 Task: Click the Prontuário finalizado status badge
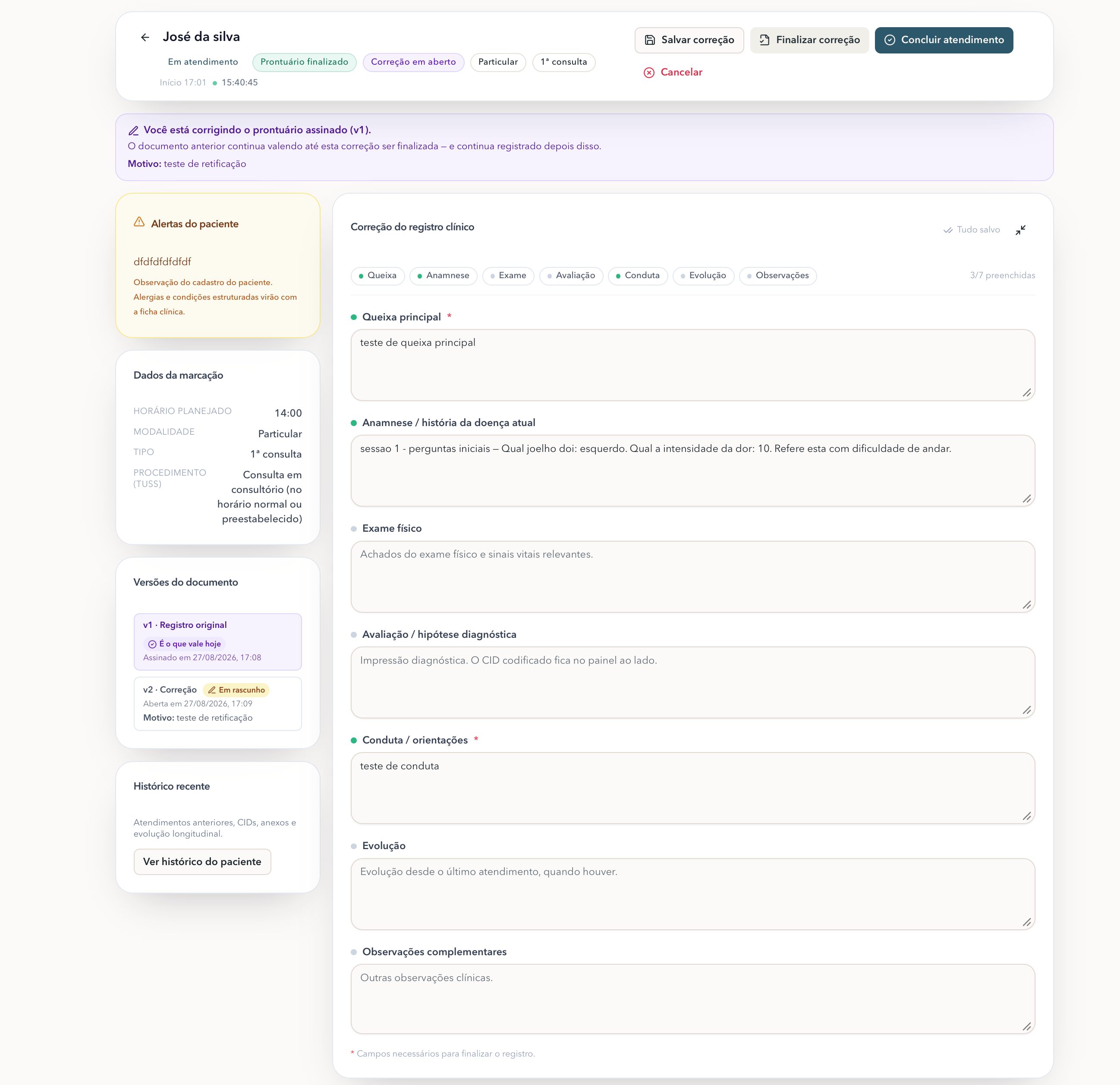coord(305,62)
